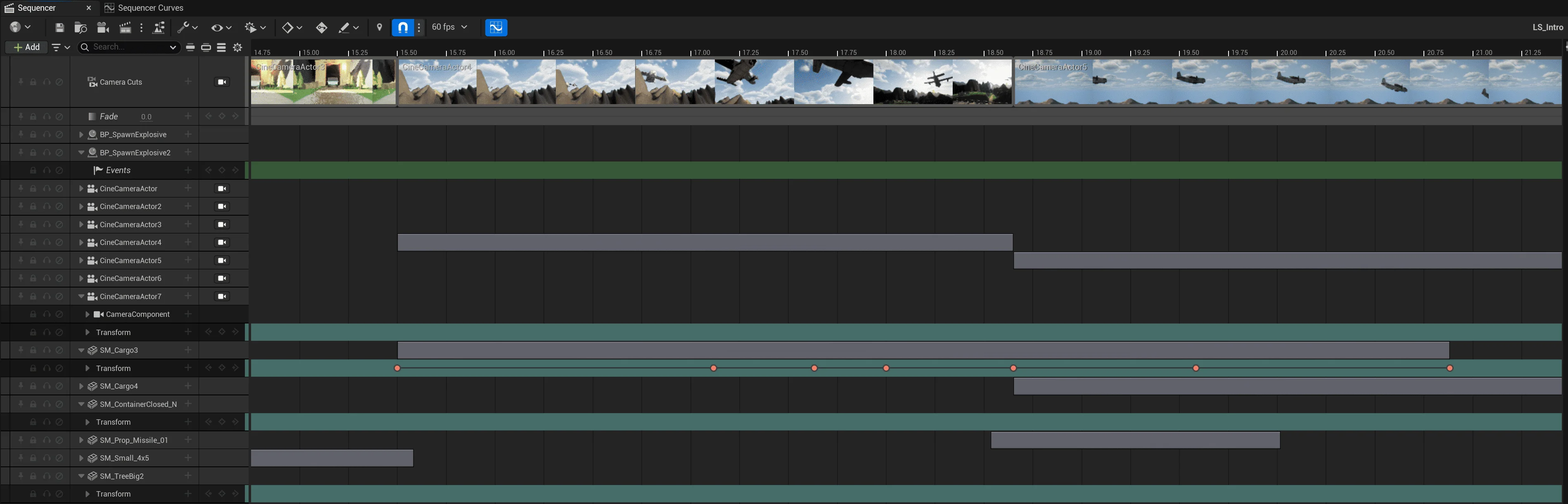Edit the Fade value 0.0 field

coord(146,117)
